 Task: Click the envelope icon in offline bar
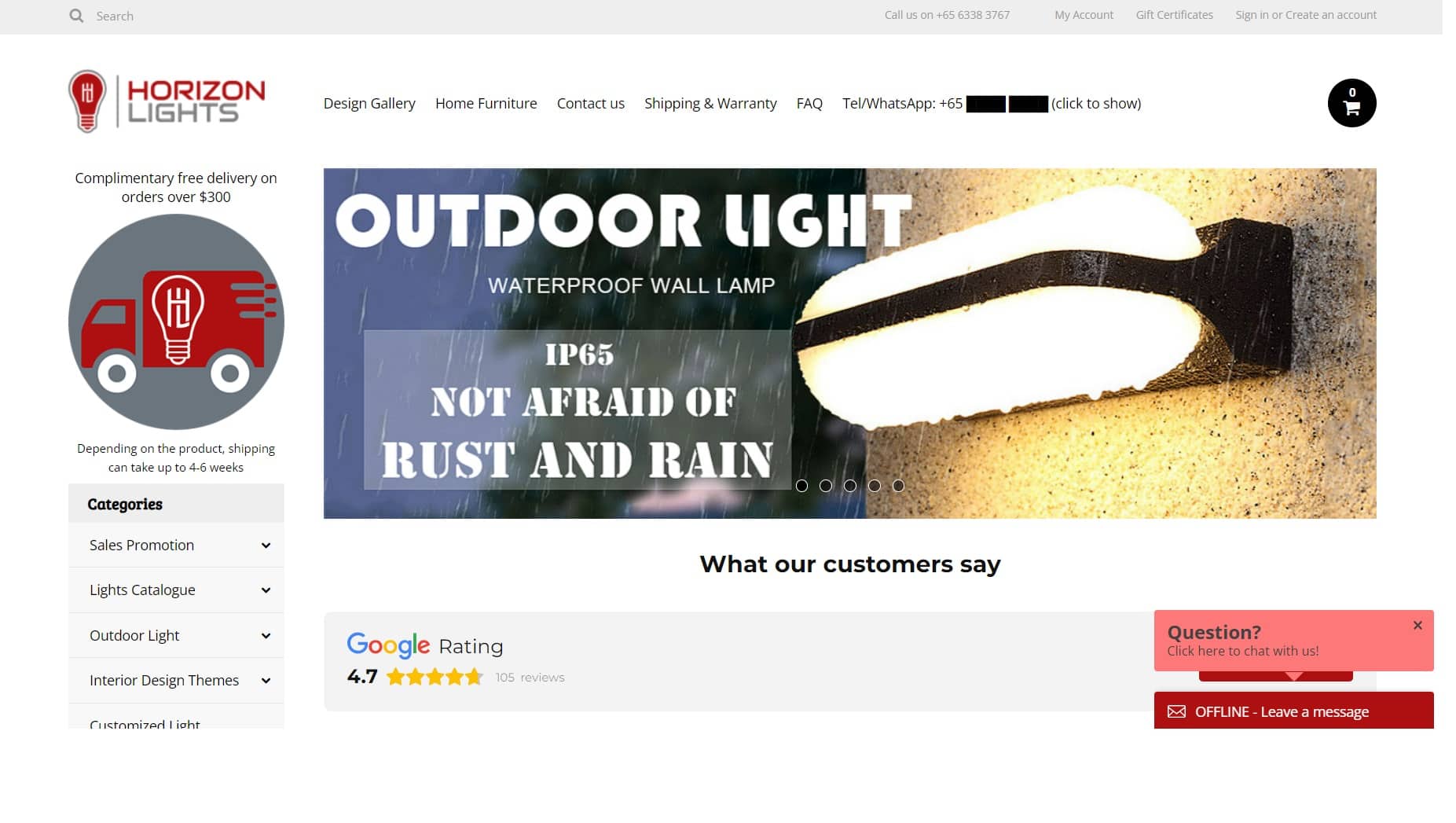tap(1176, 711)
